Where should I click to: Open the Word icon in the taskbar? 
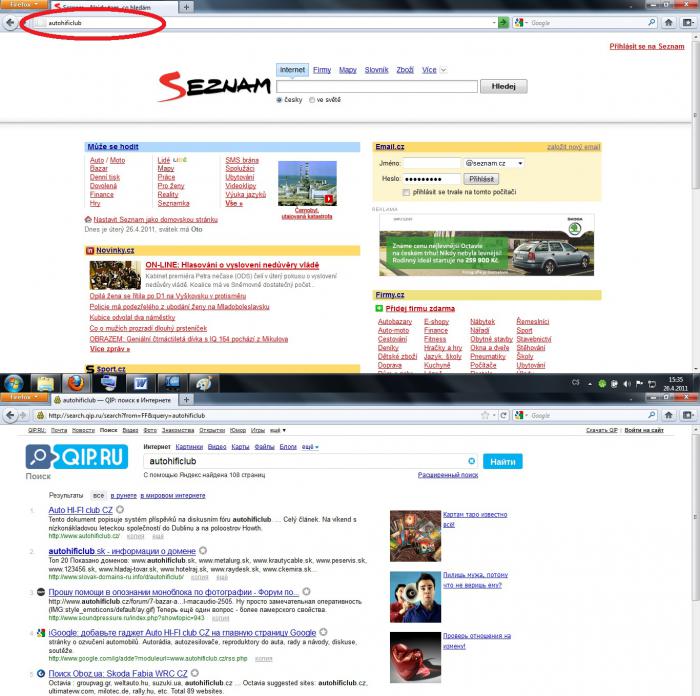pos(139,383)
